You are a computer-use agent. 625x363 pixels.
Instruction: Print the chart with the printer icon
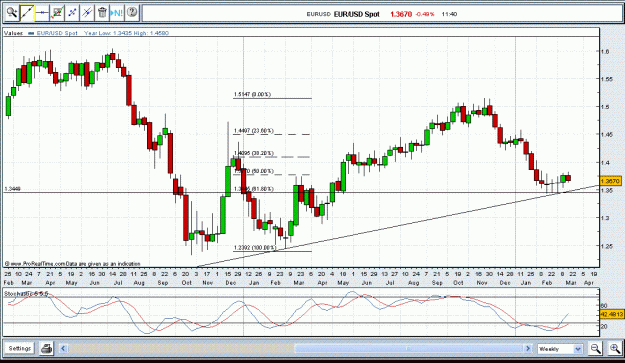47,349
